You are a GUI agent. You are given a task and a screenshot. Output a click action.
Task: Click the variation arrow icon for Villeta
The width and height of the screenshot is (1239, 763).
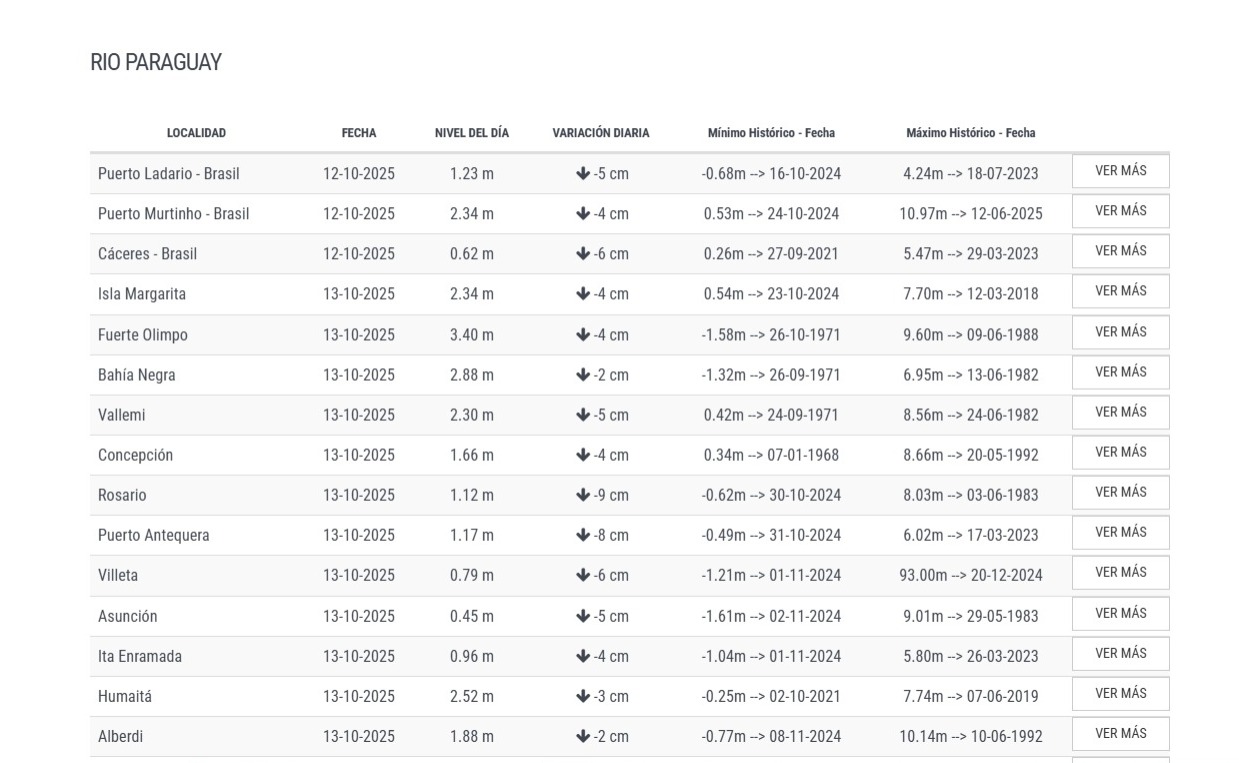tap(583, 576)
